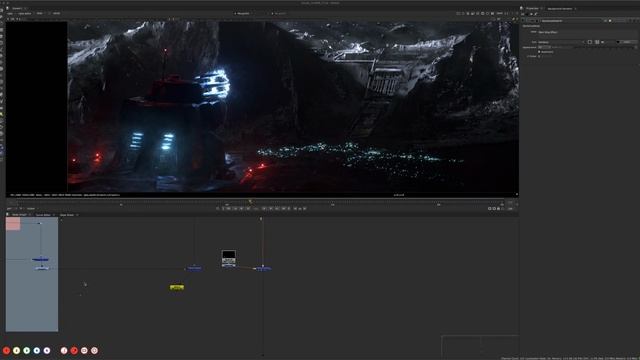
Task: Switch to the Properties tab
Action: 532,8
